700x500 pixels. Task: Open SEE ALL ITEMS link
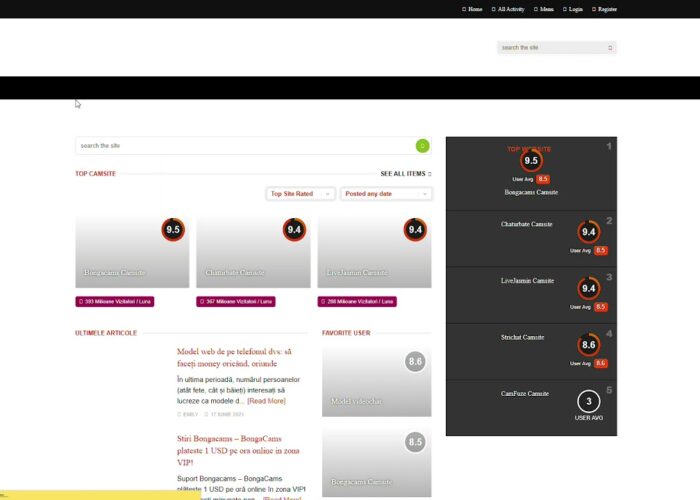click(406, 174)
